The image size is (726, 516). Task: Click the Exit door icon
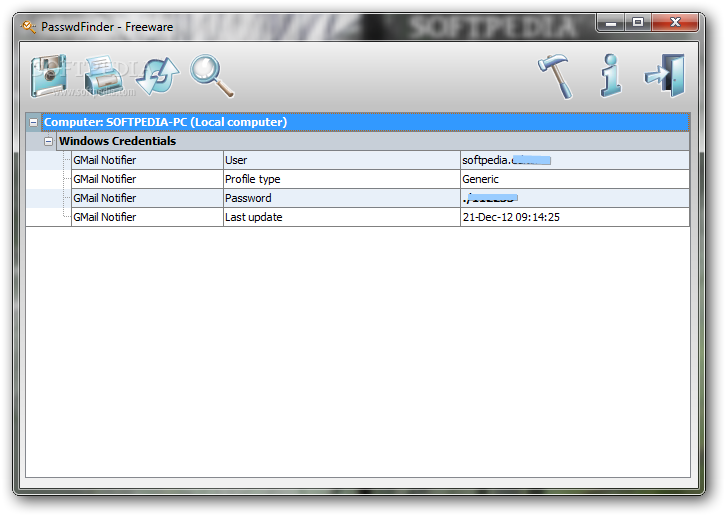(x=665, y=76)
